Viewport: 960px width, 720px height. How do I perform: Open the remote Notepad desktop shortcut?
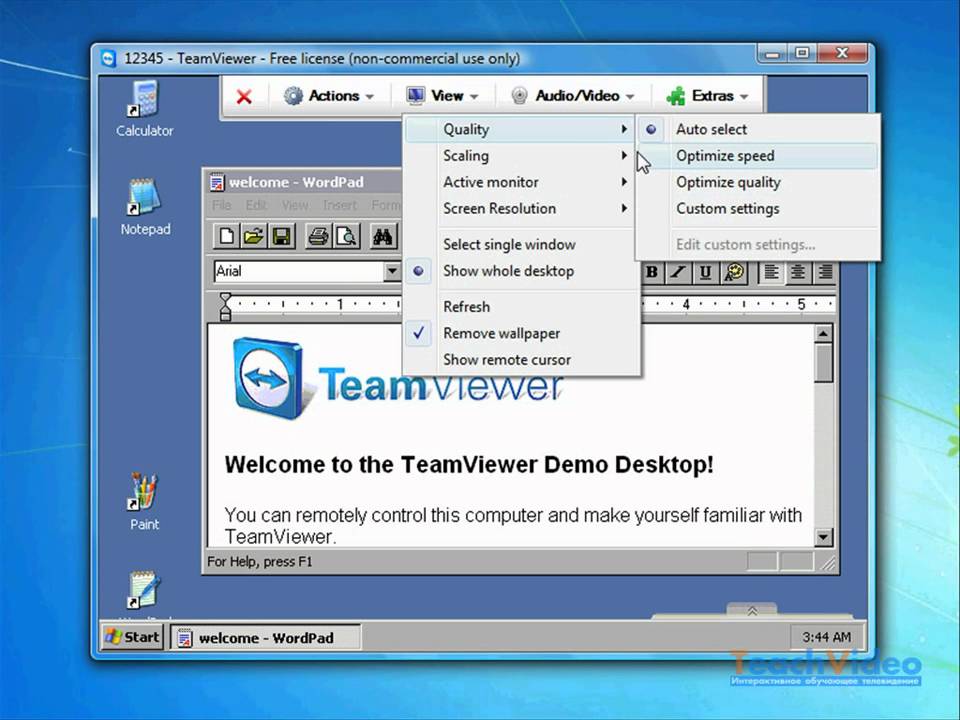click(x=144, y=207)
